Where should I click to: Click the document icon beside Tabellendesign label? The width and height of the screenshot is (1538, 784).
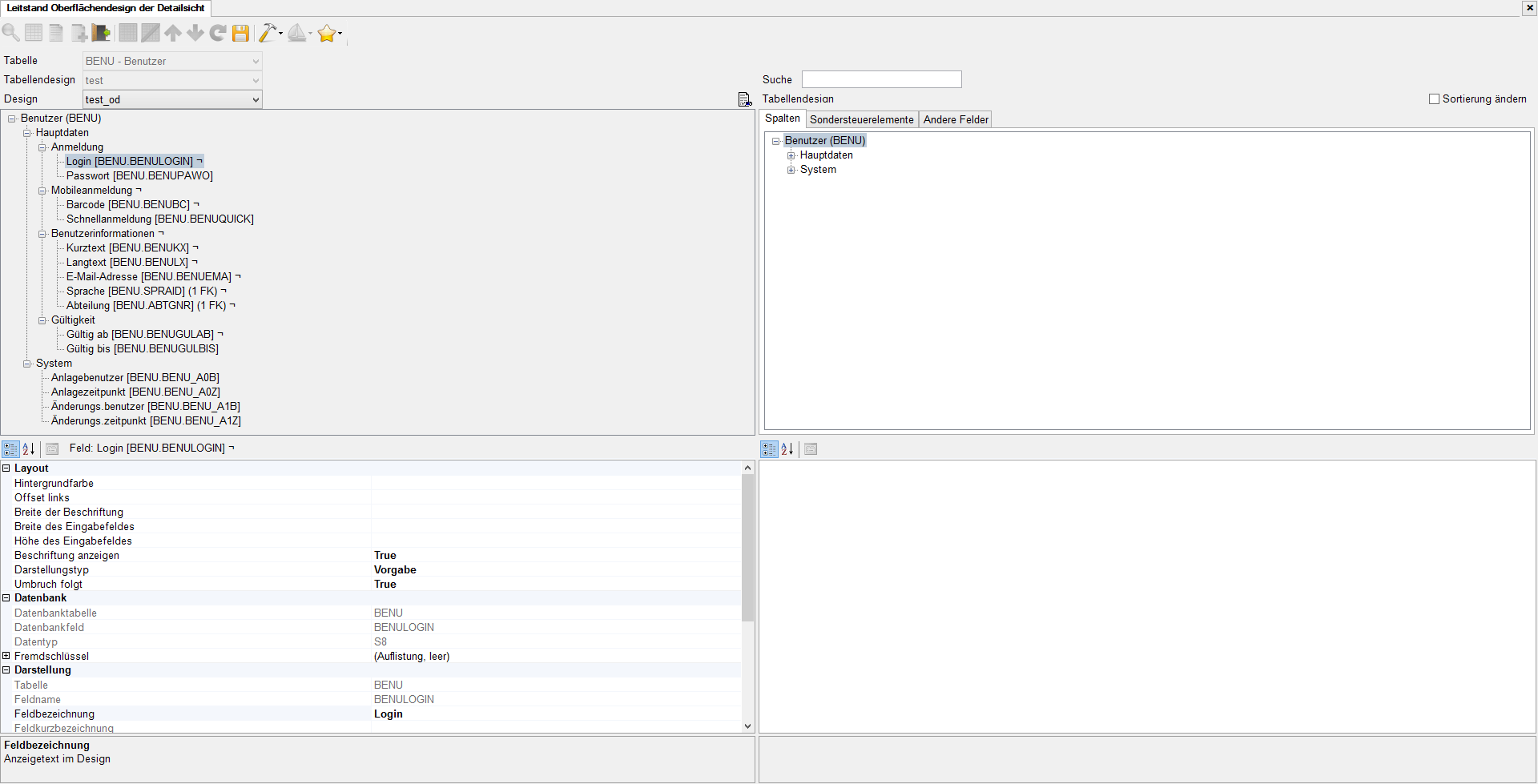click(x=745, y=99)
